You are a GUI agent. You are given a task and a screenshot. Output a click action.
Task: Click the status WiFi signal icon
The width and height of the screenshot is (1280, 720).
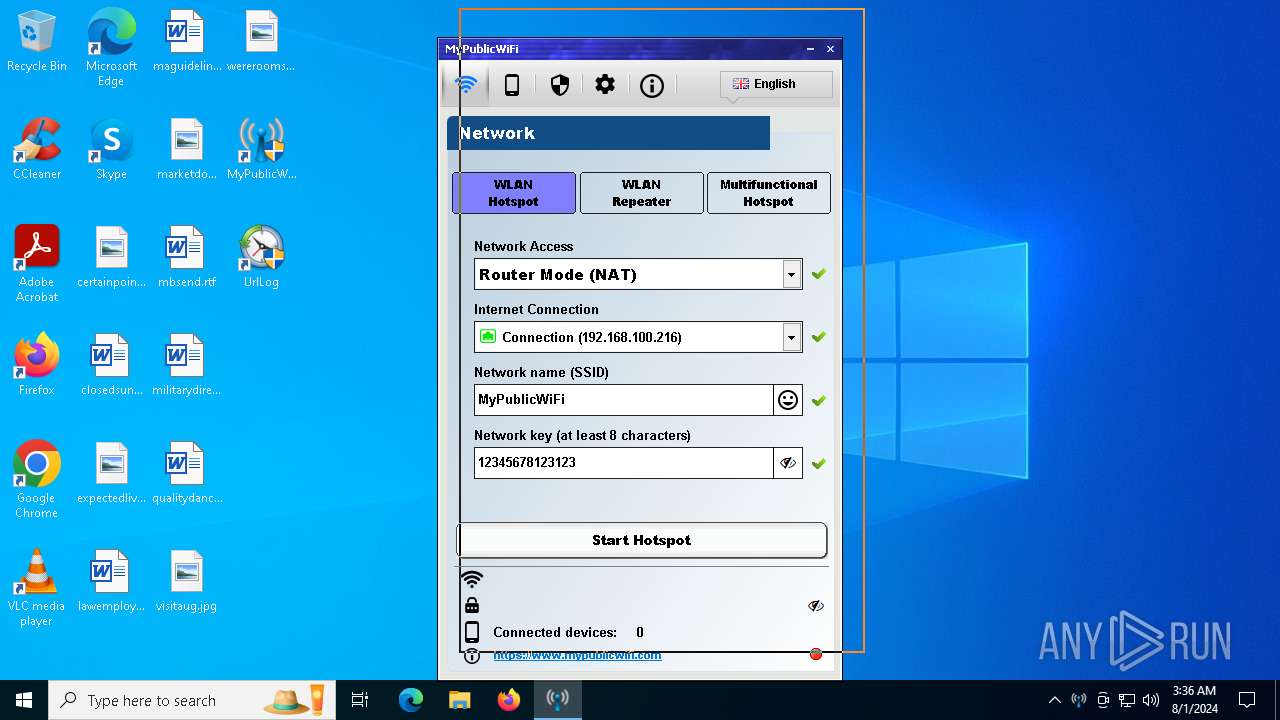472,579
